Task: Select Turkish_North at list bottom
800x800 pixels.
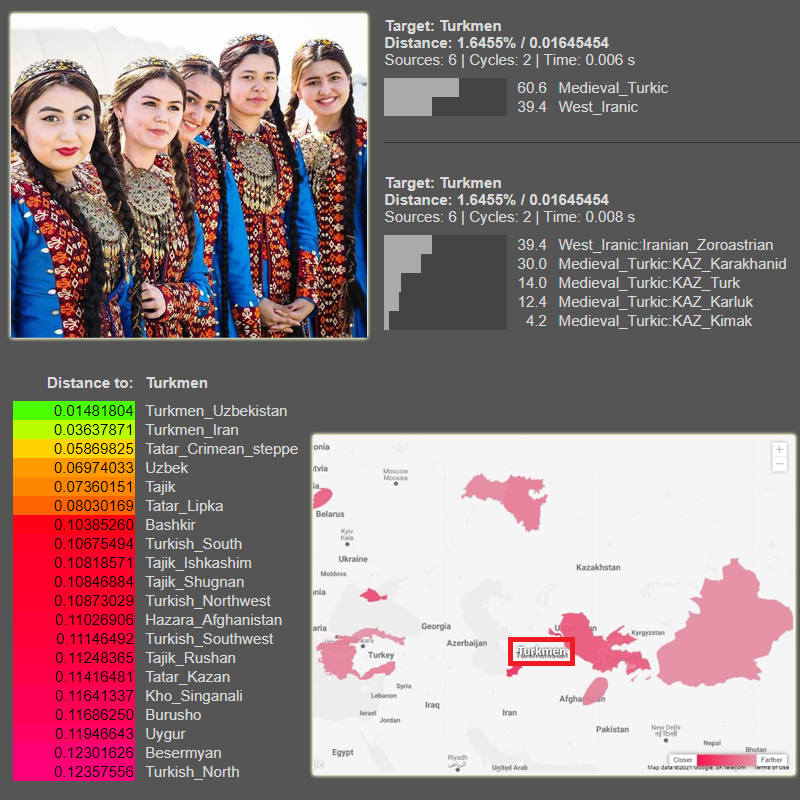Action: click(x=192, y=772)
